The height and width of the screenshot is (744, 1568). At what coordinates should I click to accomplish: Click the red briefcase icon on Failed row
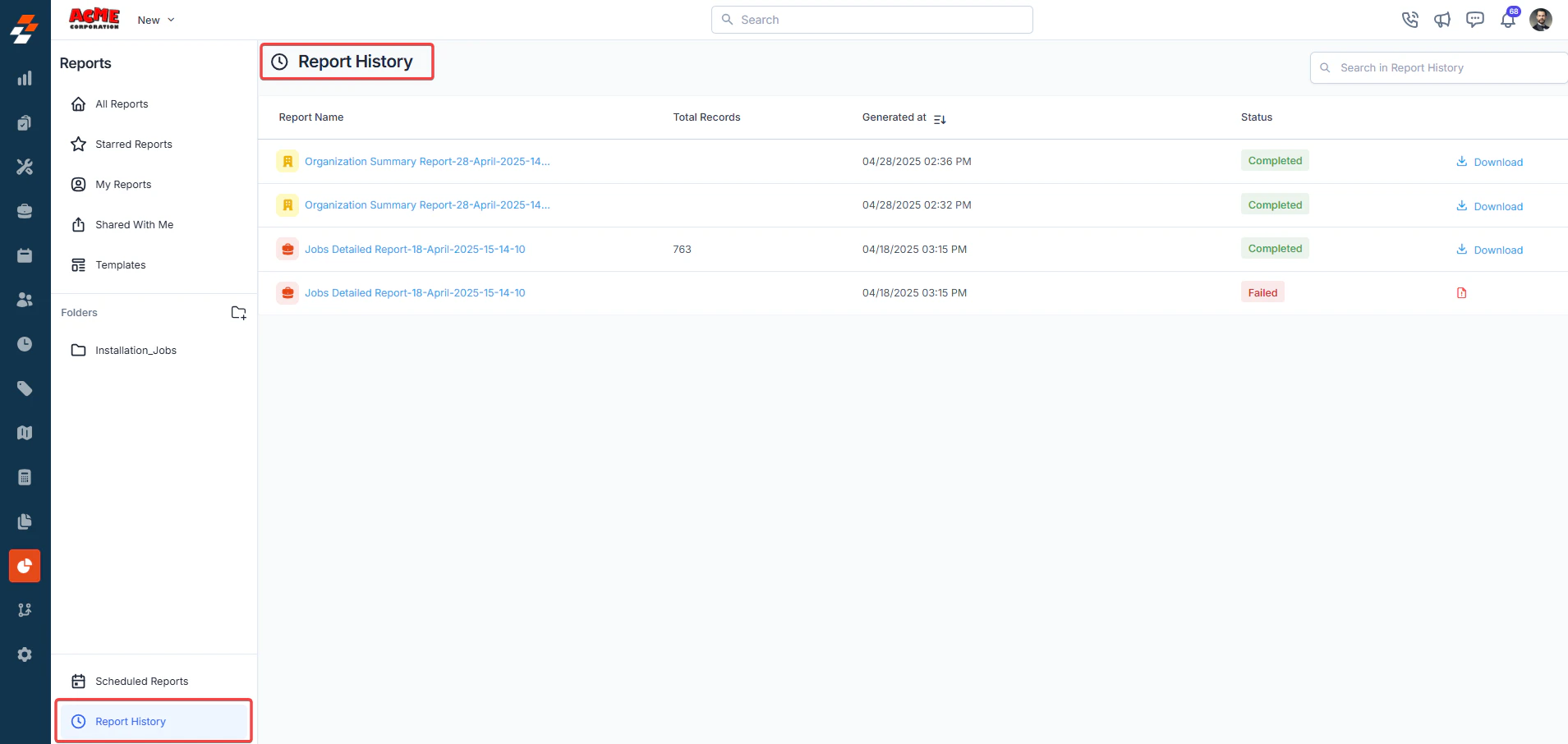287,293
